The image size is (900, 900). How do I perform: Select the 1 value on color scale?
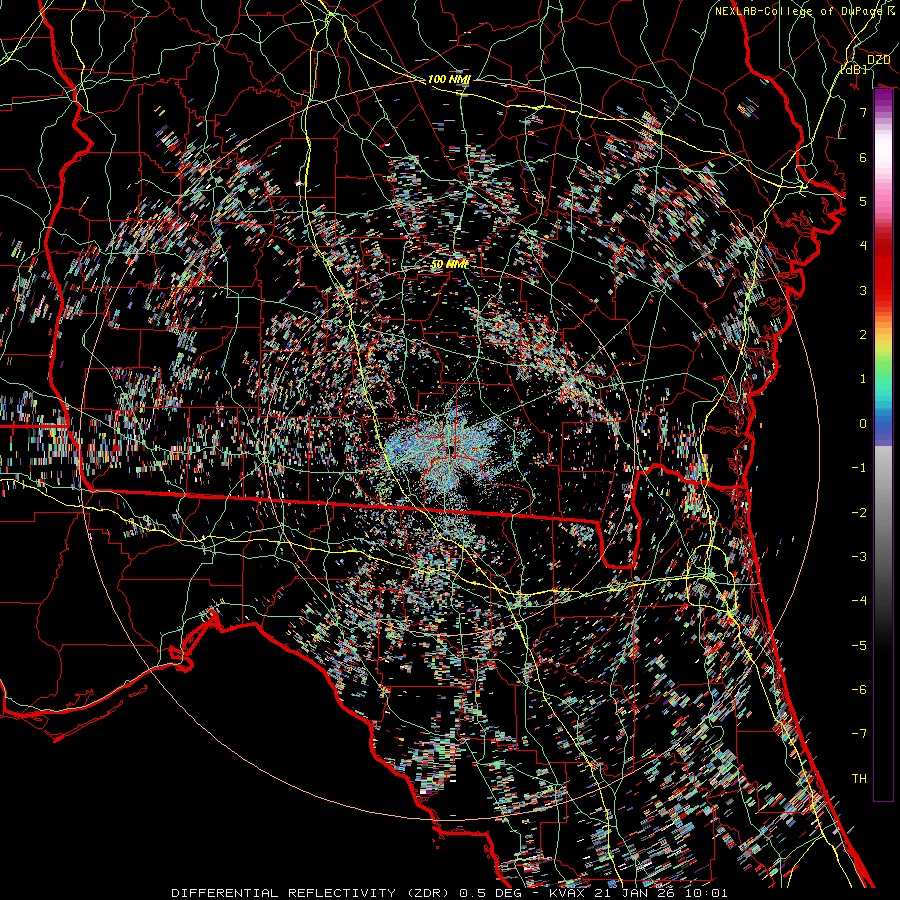[863, 378]
